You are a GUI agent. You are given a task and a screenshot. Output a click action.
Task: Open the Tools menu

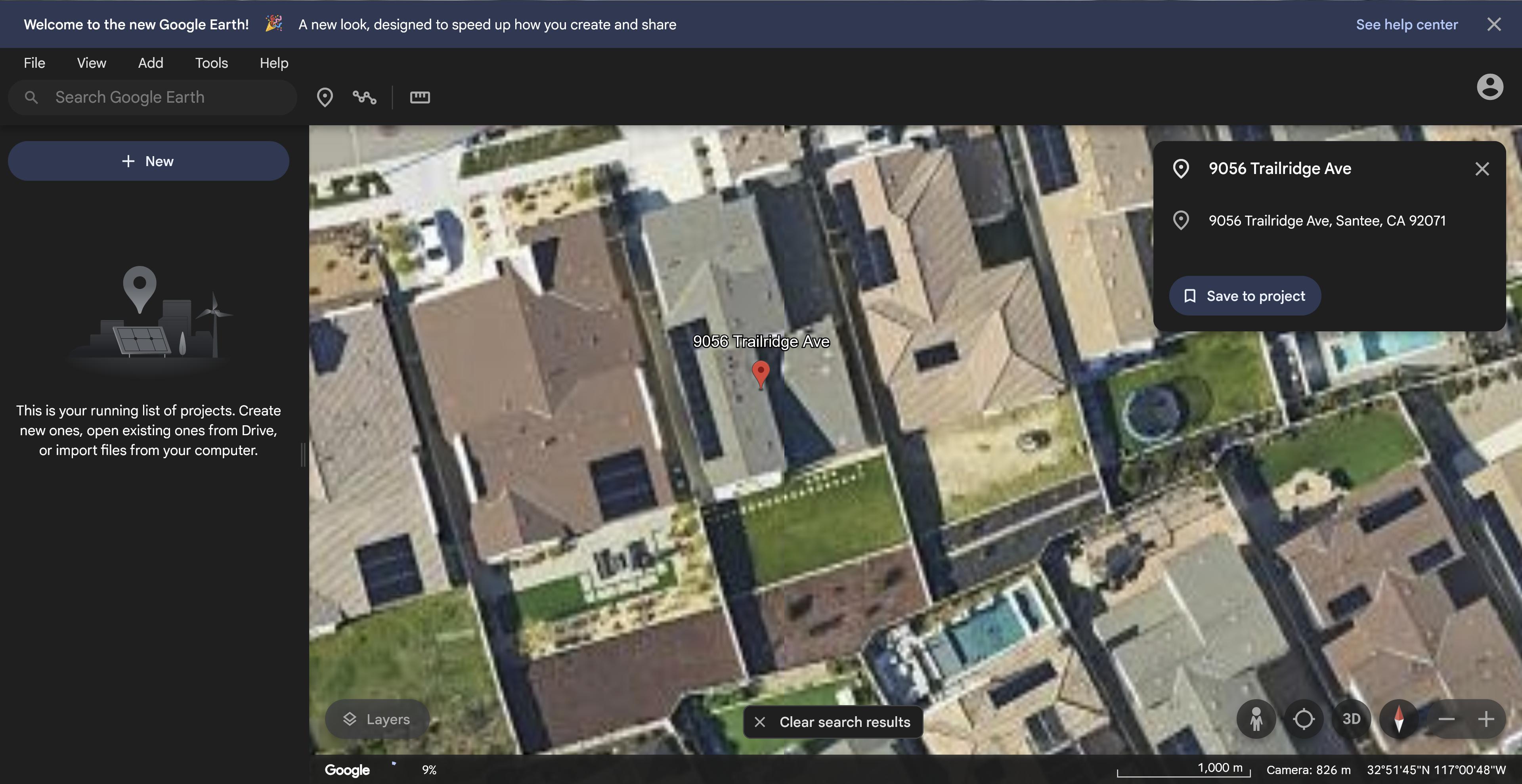click(x=212, y=63)
